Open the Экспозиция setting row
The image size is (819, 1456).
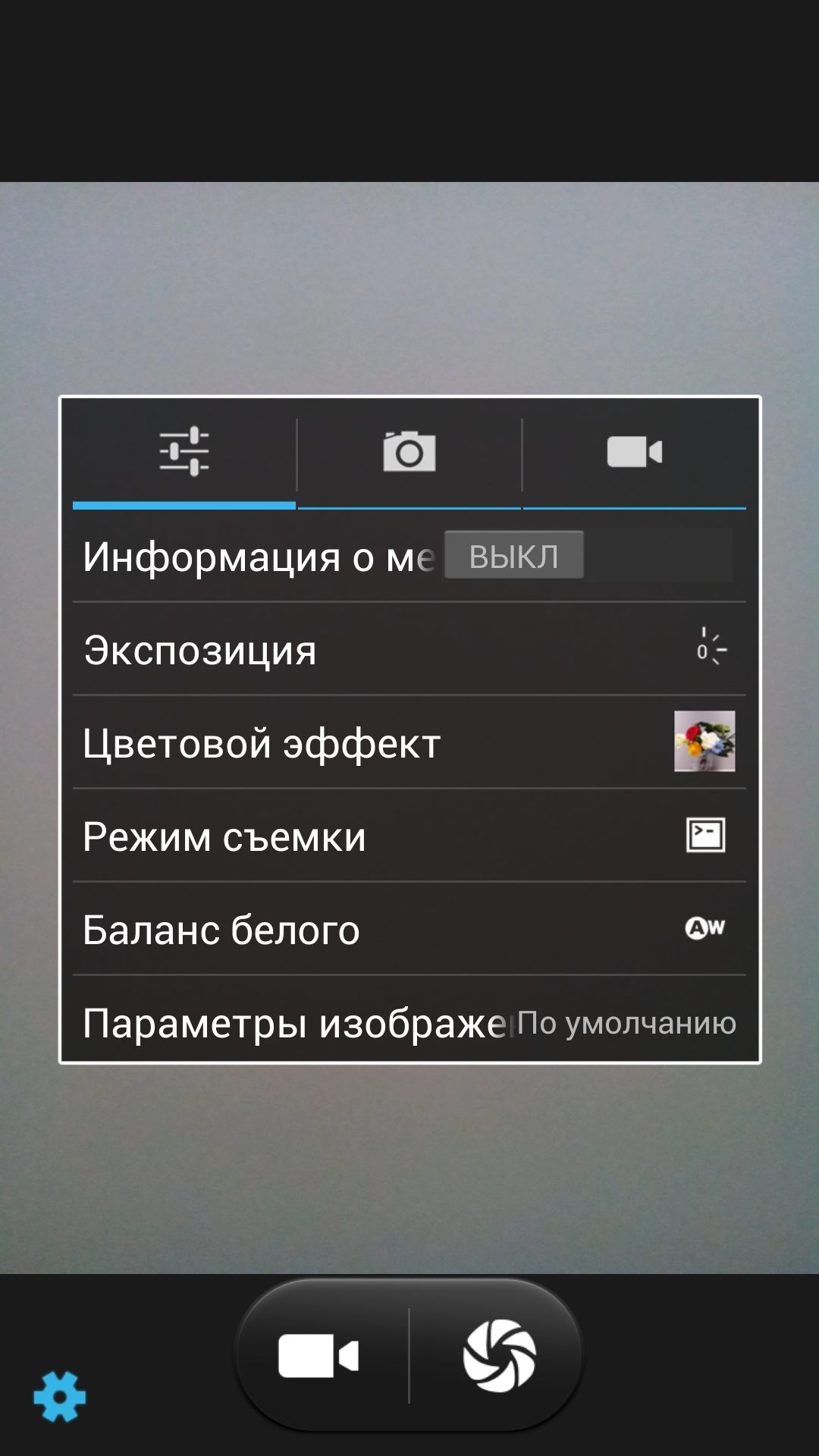coord(409,650)
